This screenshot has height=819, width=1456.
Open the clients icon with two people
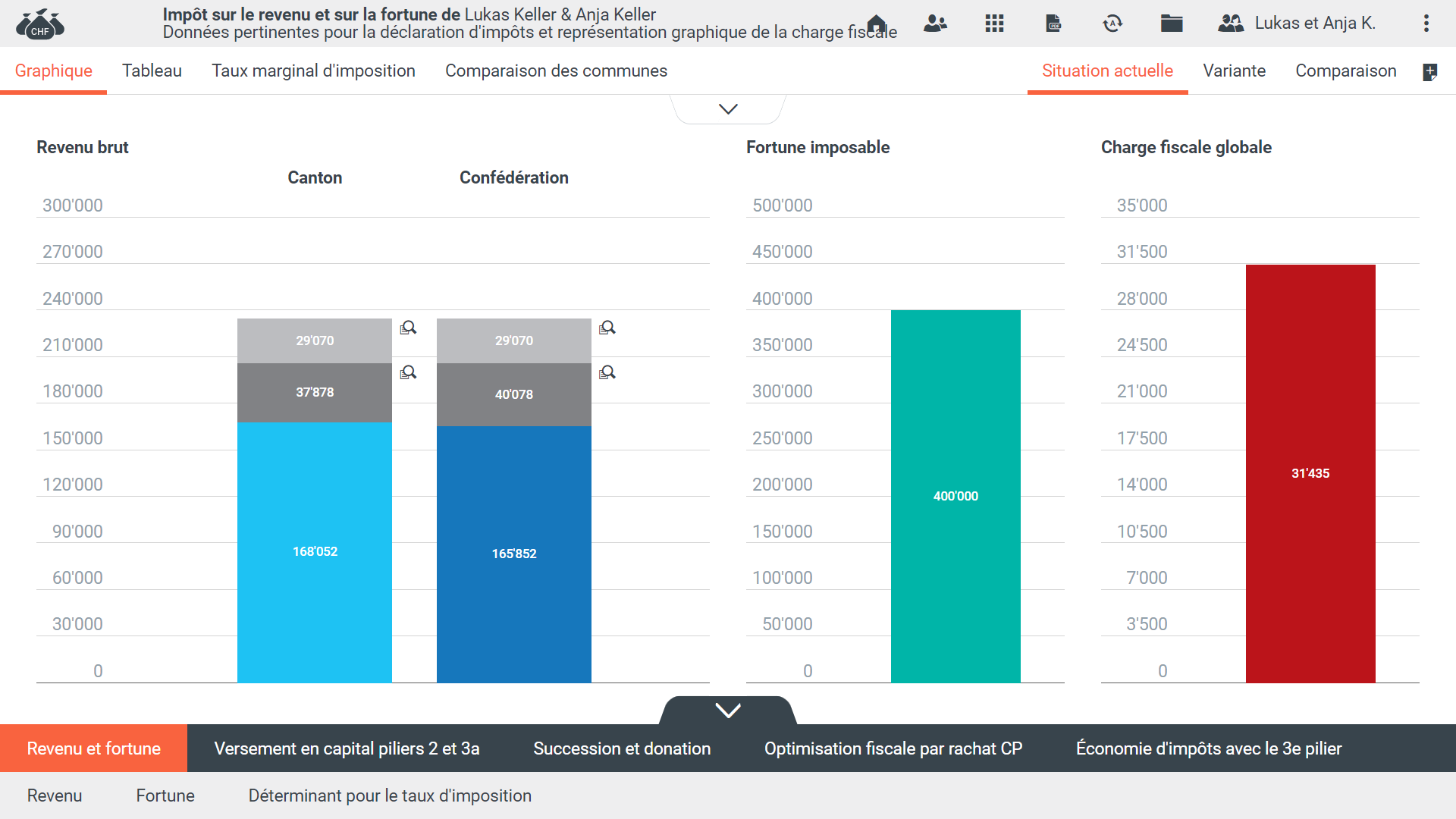pos(935,24)
